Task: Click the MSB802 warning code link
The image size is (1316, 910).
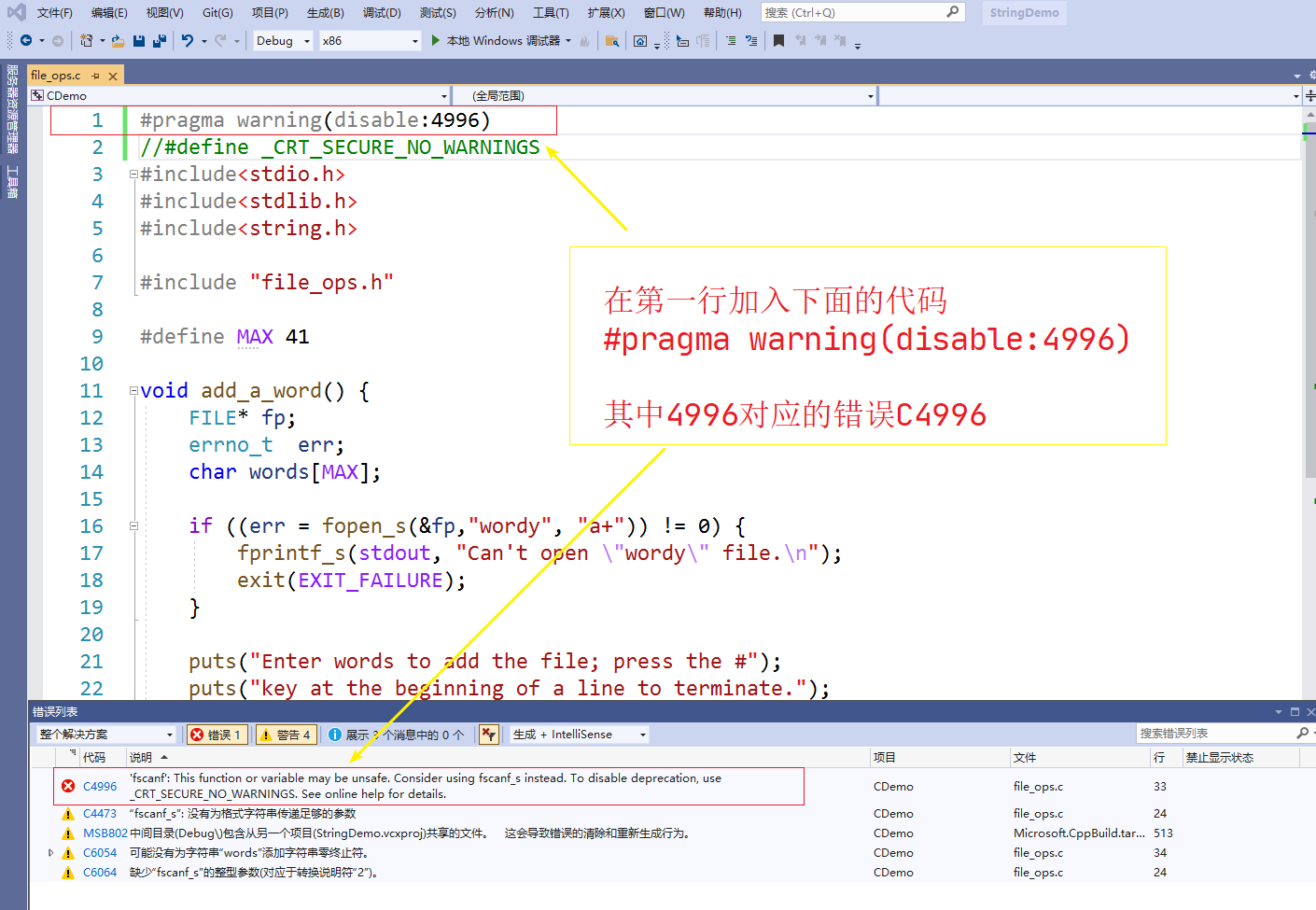Action: 105,833
